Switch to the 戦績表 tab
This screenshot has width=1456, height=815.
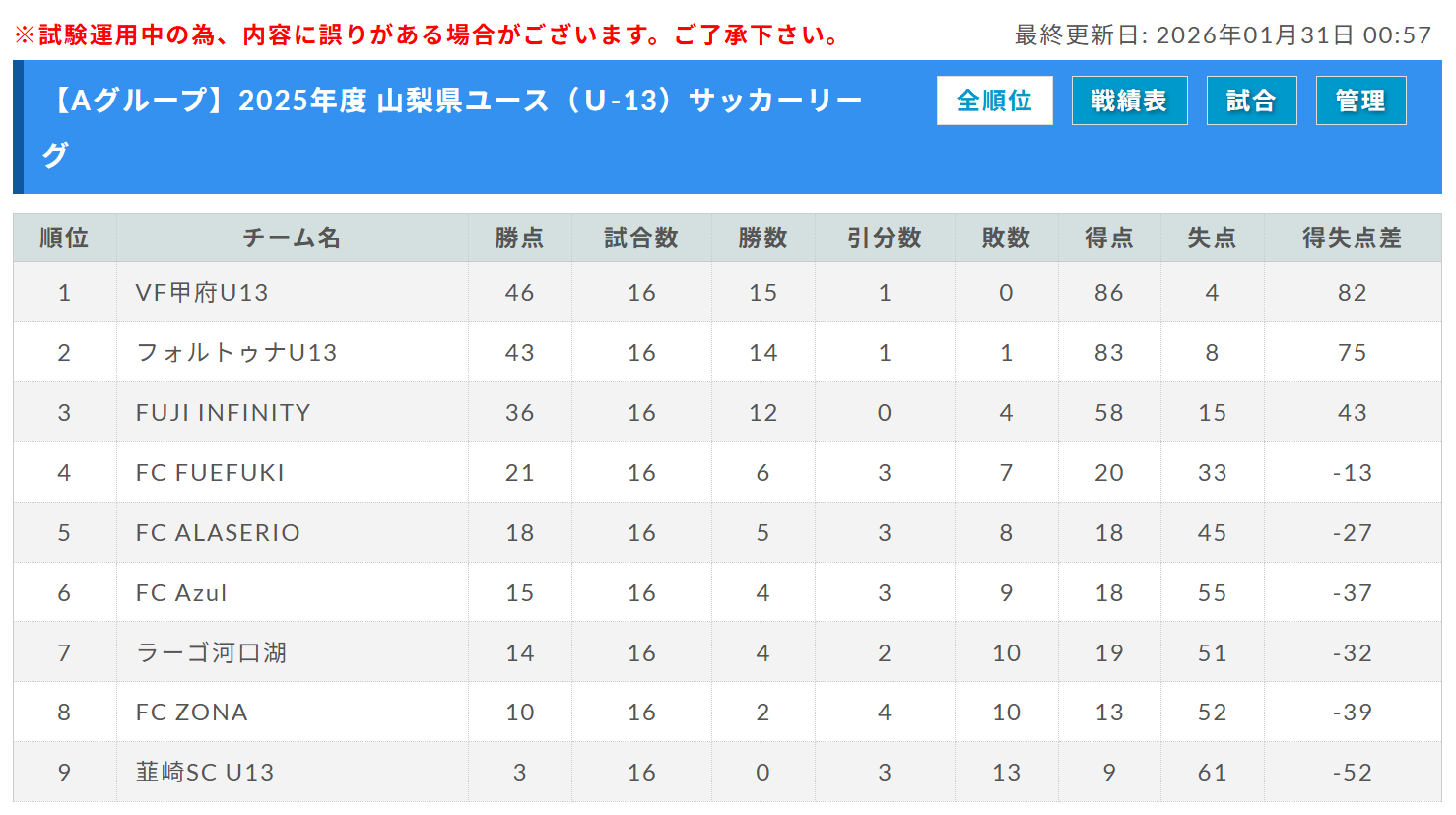point(1129,101)
